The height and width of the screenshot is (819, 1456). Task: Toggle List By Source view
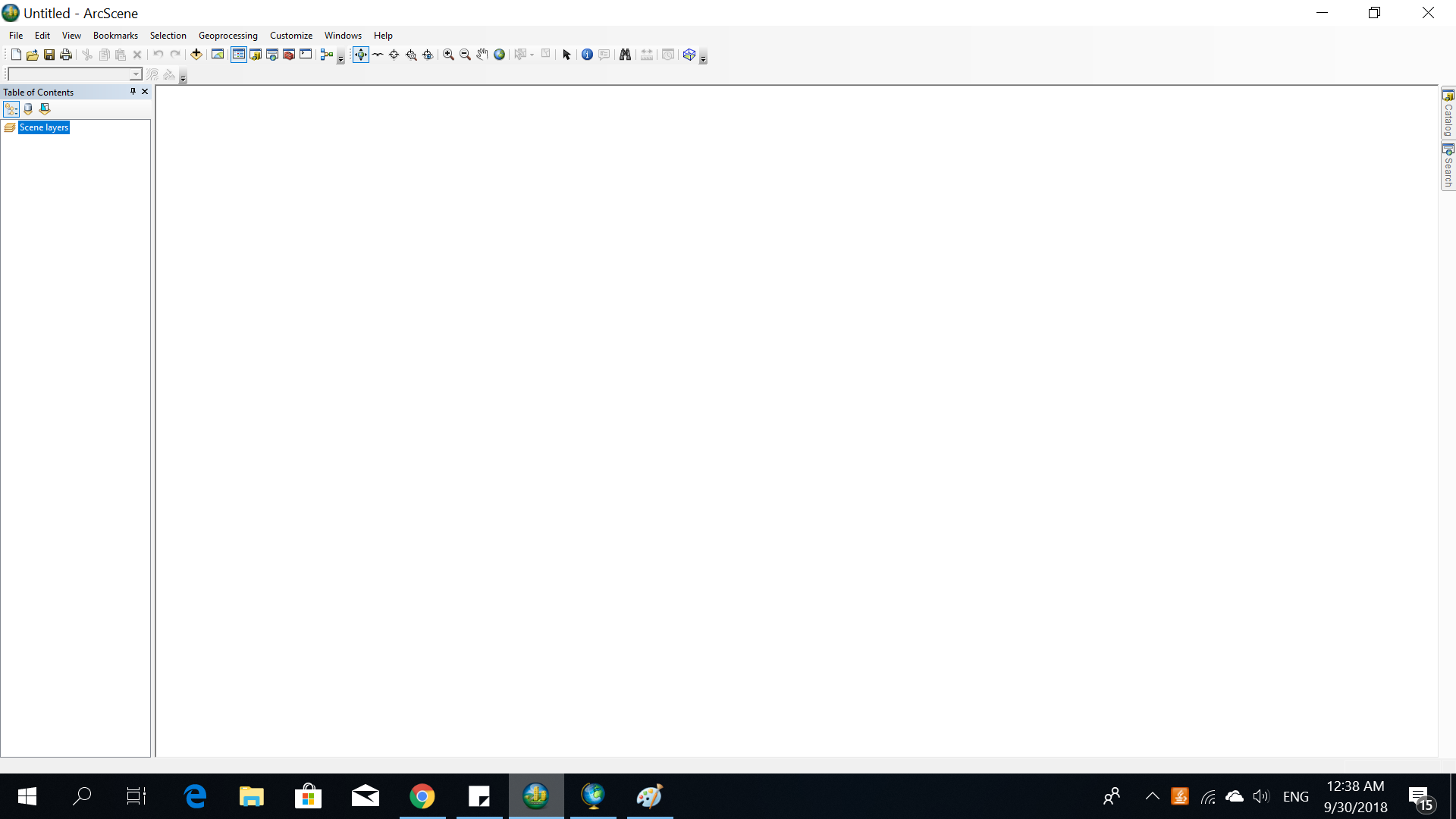tap(28, 109)
